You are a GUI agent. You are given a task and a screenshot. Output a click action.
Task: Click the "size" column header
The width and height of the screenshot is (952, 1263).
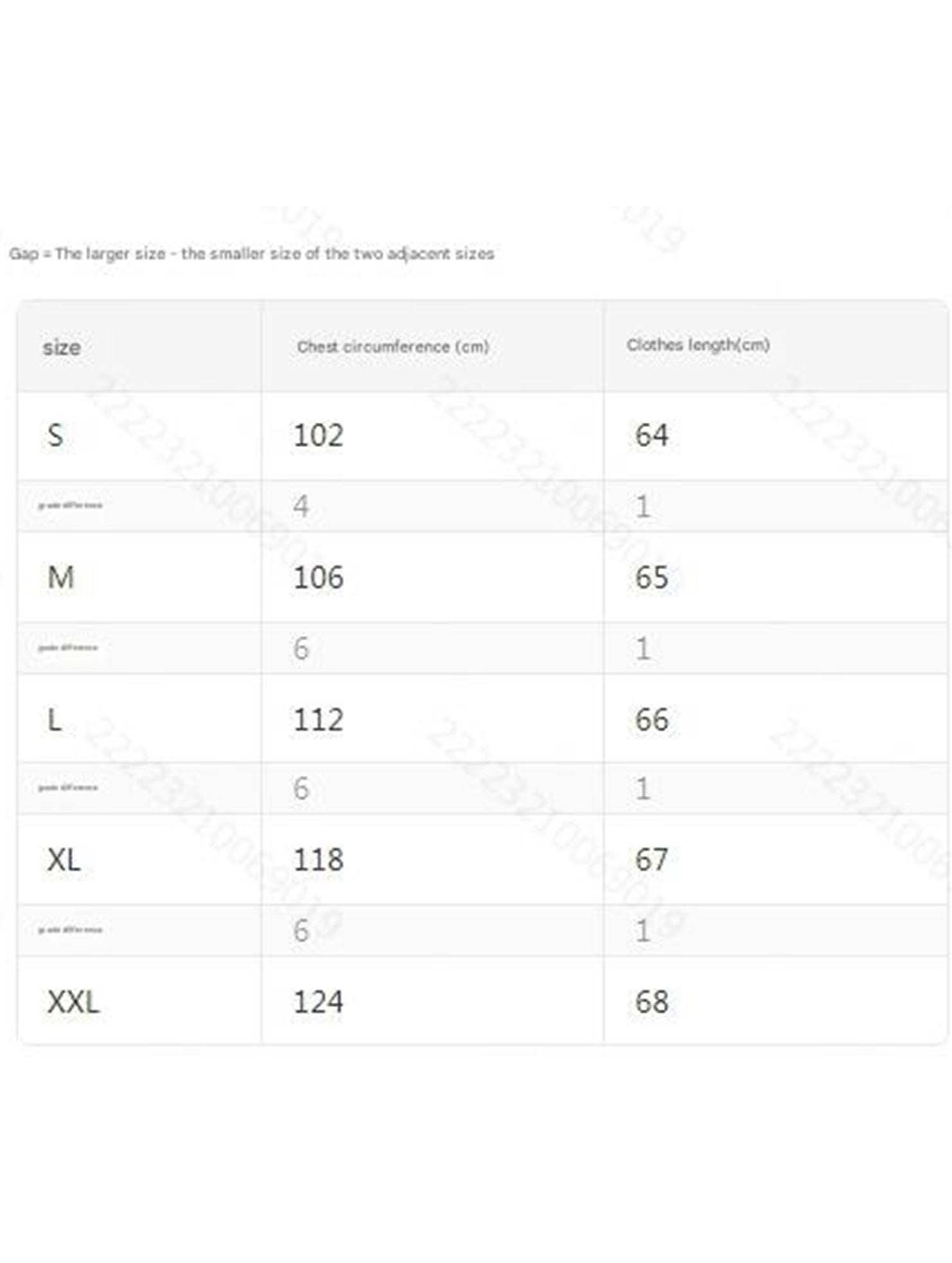62,348
